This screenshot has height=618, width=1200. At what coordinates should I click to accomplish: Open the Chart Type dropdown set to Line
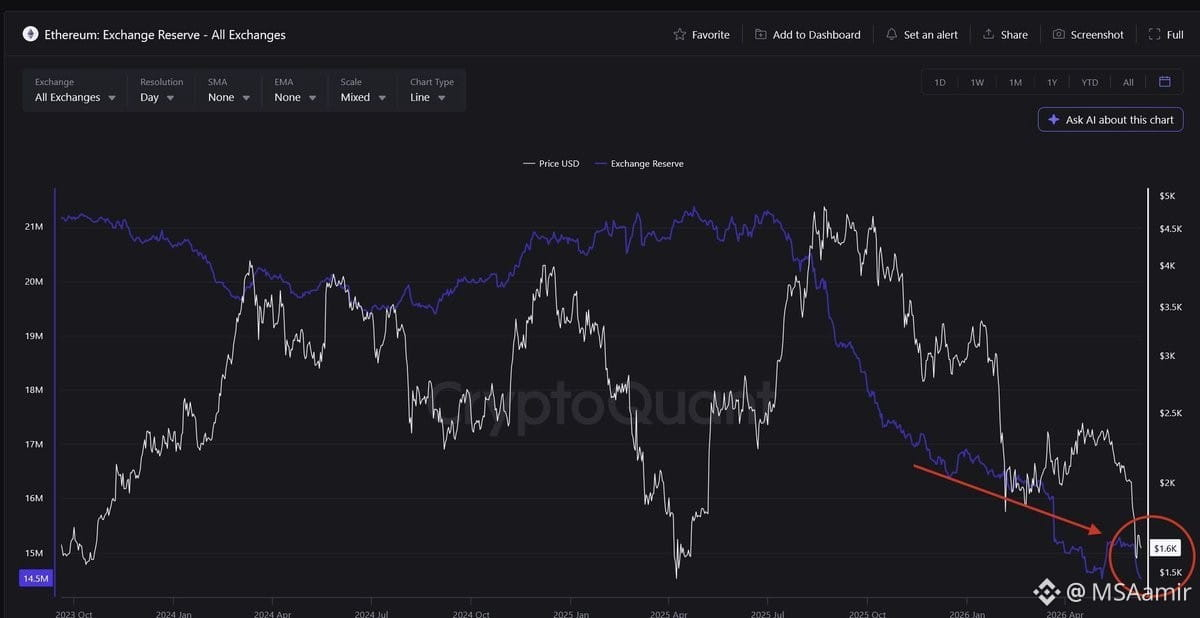click(431, 90)
